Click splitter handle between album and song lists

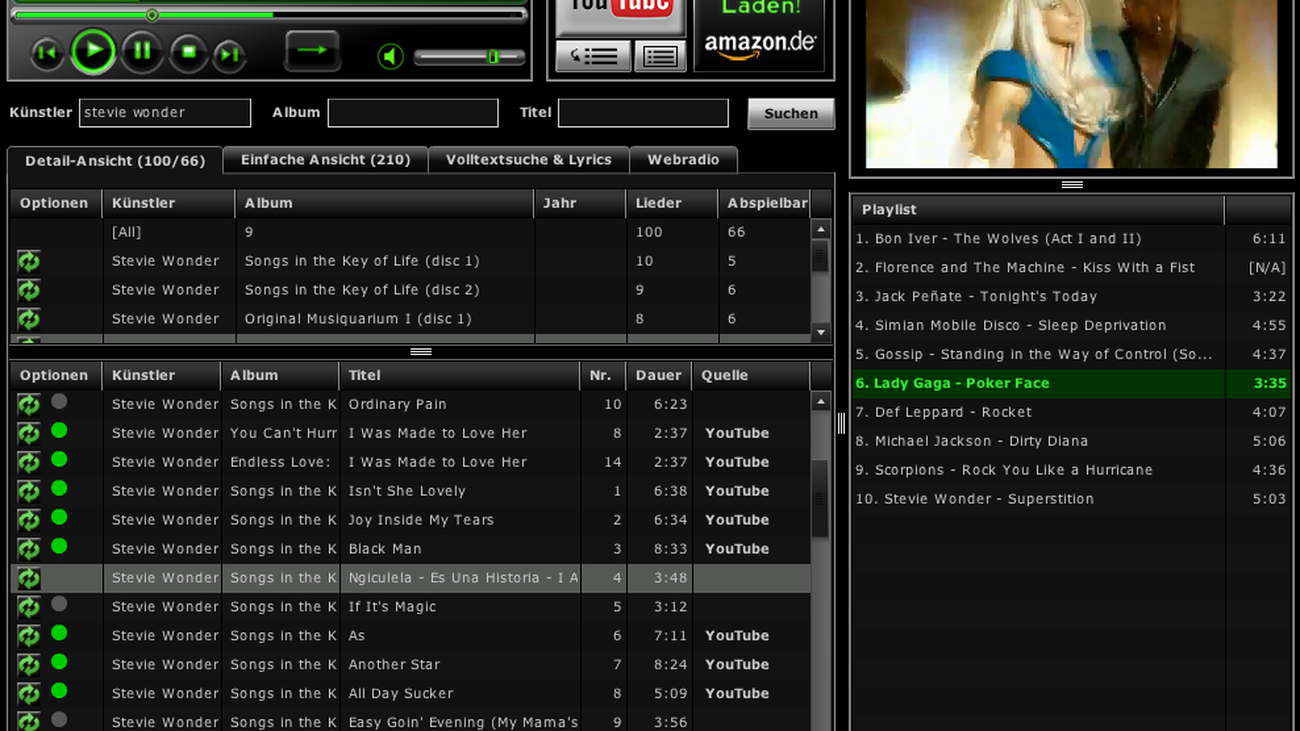coord(421,352)
